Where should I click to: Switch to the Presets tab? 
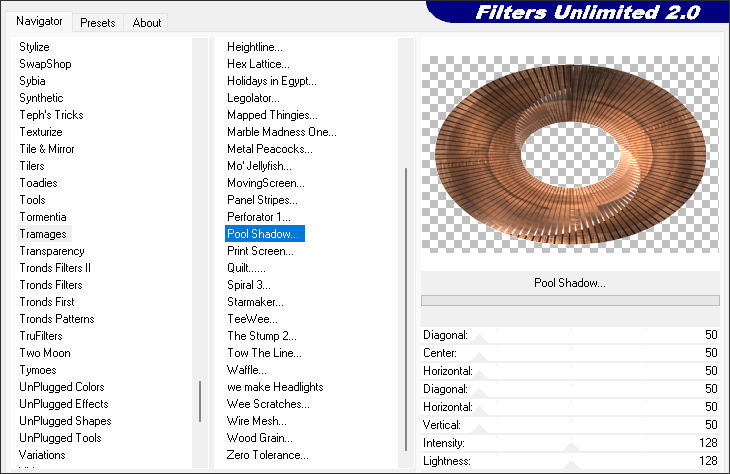pos(97,22)
